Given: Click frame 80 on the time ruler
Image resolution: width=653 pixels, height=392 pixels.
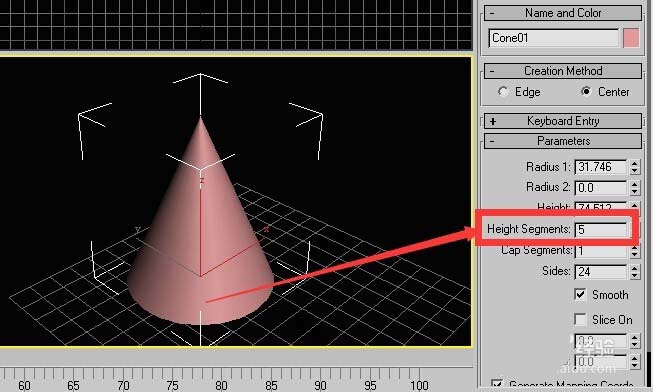Looking at the screenshot, I should pos(221,385).
